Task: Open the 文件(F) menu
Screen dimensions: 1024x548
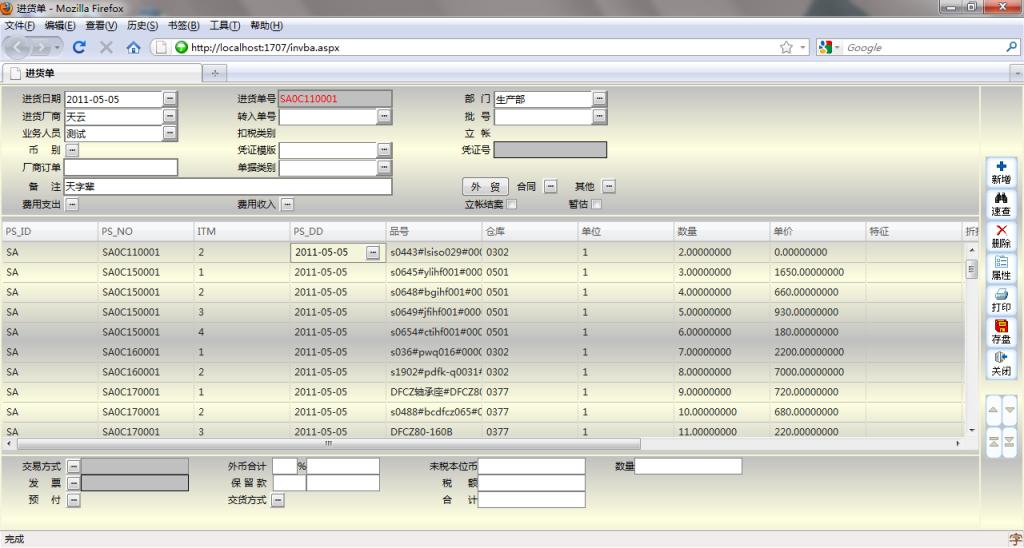Action: 20,25
